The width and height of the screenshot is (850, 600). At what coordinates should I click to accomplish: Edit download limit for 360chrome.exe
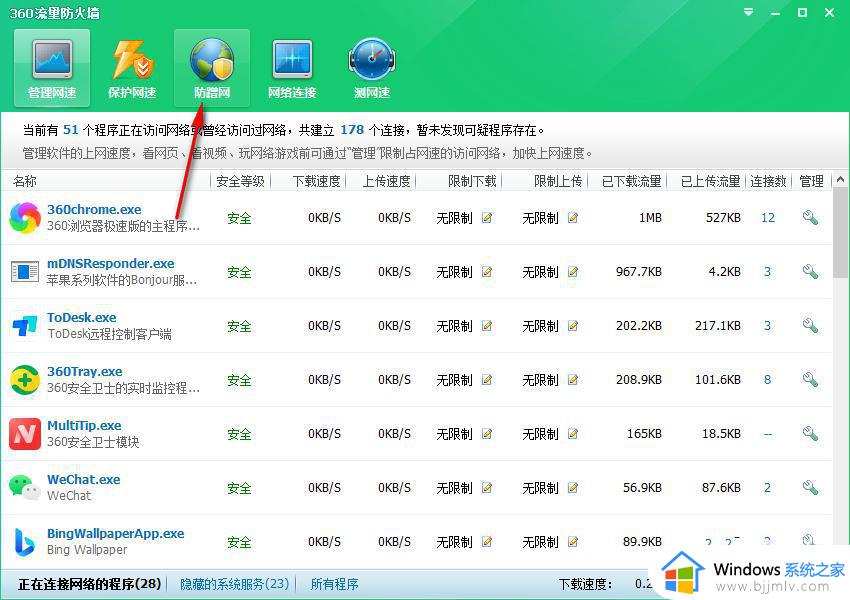(487, 218)
